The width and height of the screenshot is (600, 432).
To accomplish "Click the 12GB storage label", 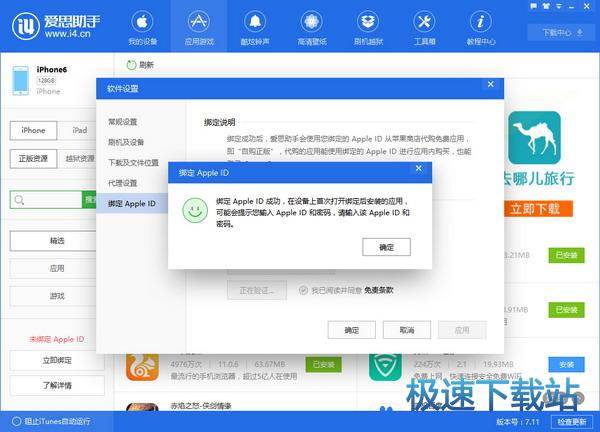I will coord(46,81).
